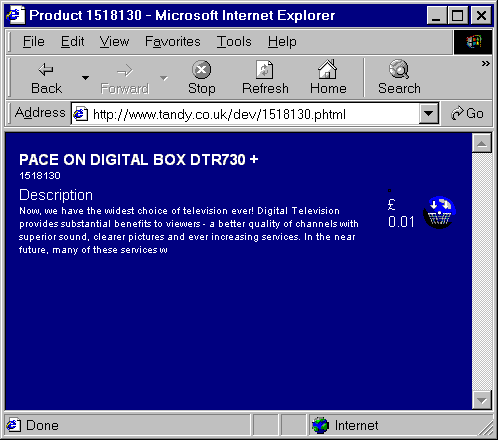Open the File menu

[x=33, y=42]
